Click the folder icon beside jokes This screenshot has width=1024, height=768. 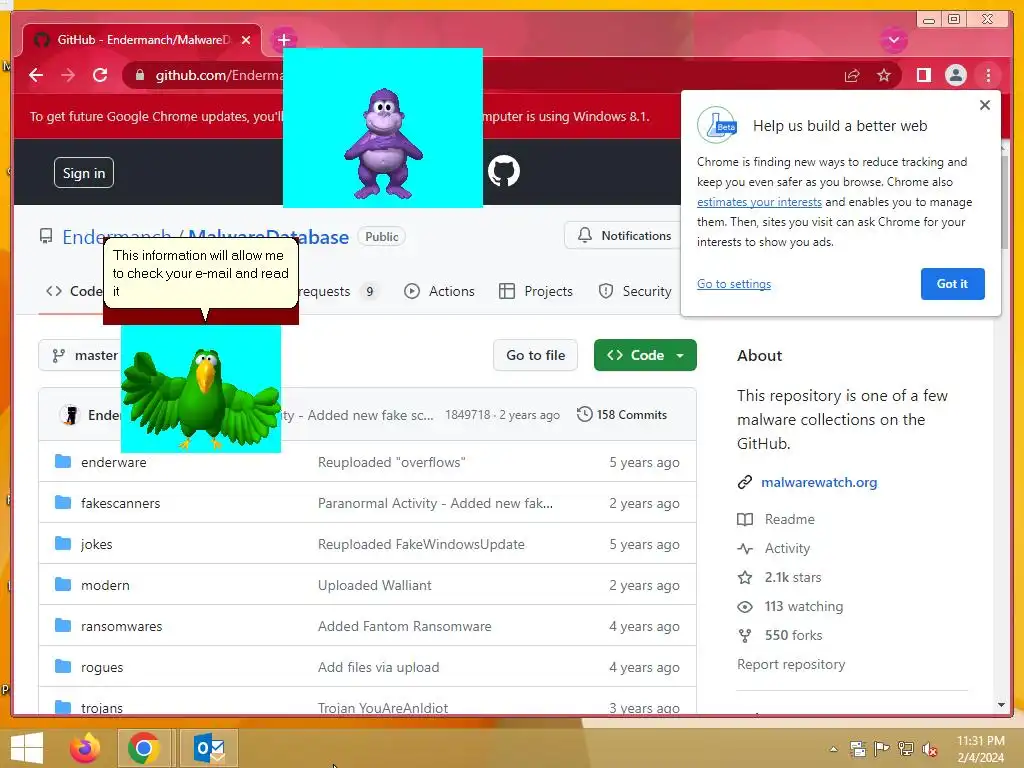click(x=63, y=543)
